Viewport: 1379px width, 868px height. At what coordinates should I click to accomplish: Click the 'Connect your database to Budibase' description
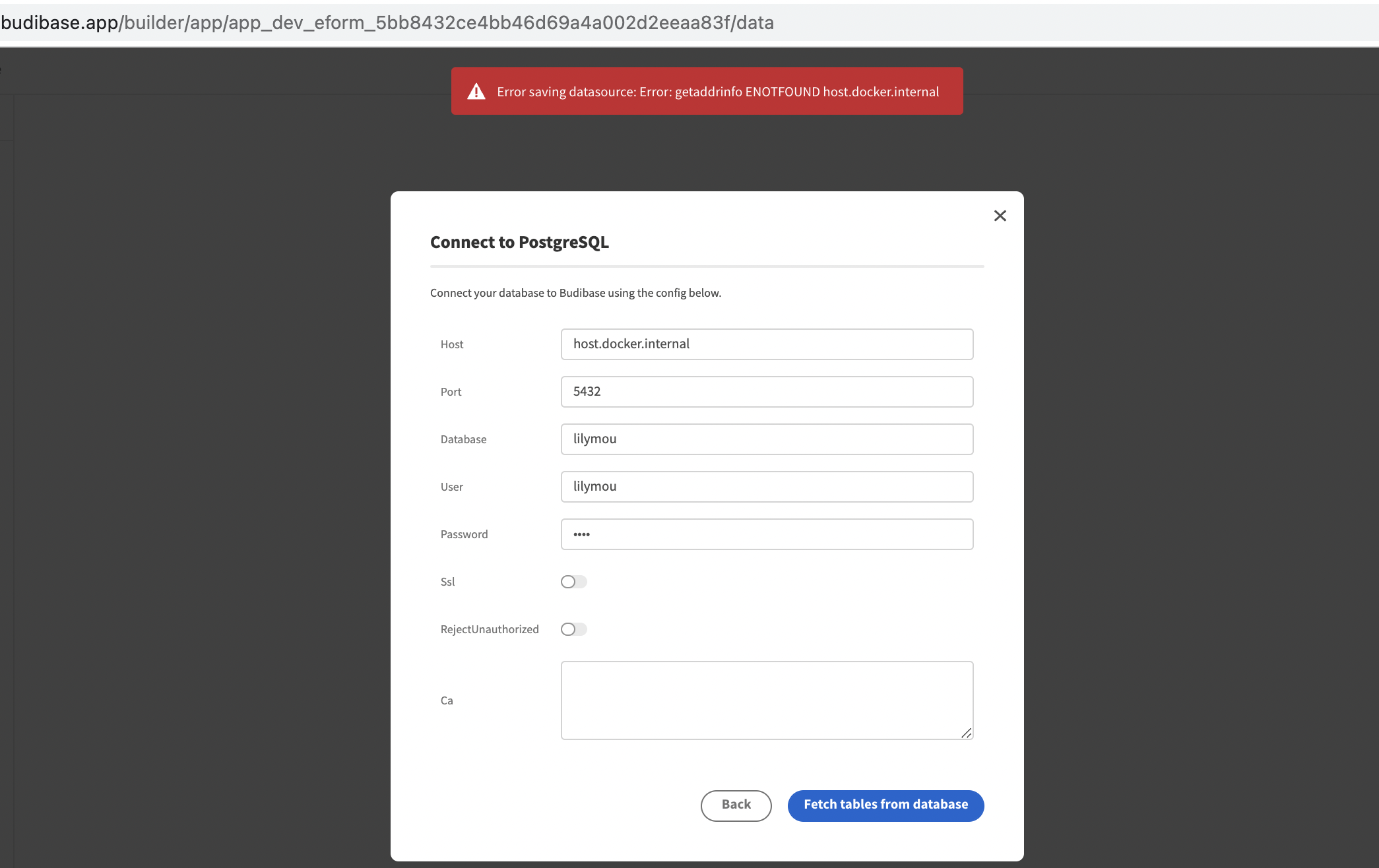575,293
